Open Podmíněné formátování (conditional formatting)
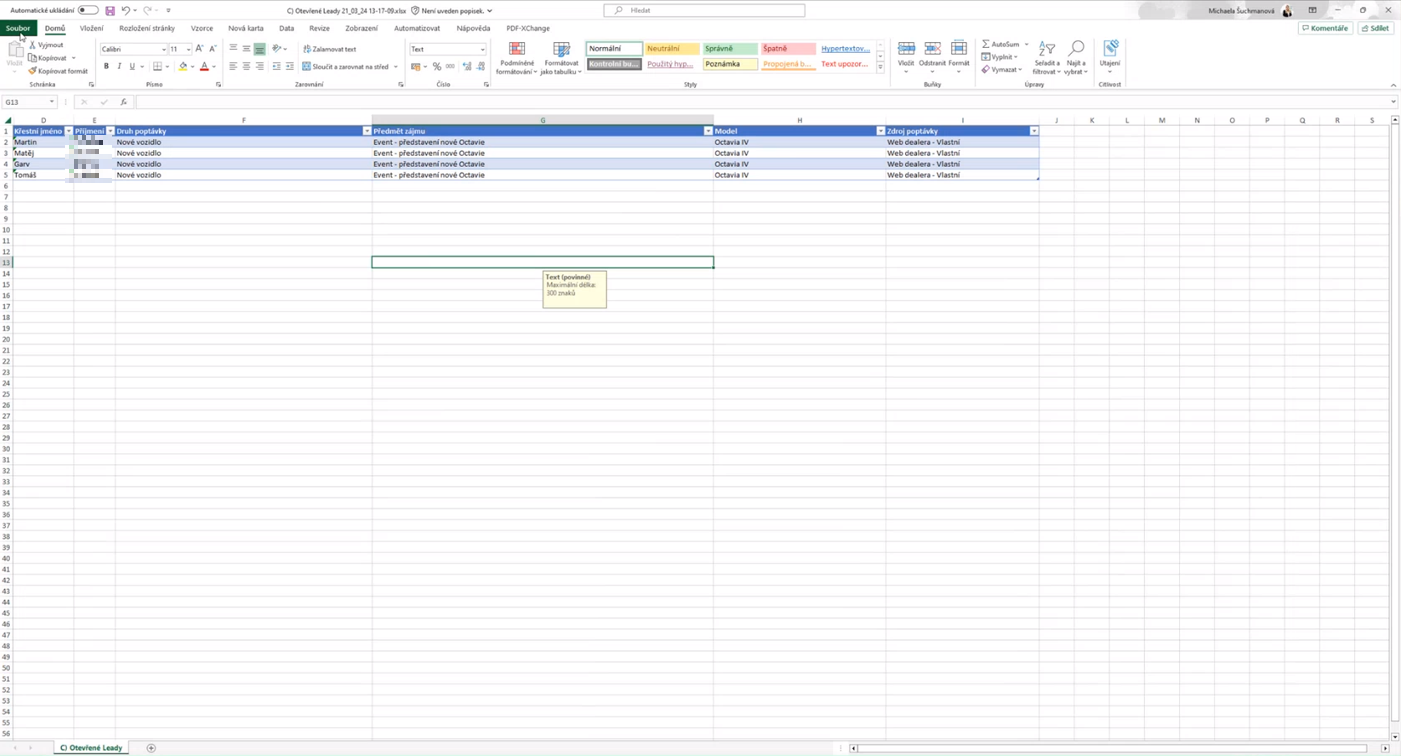Viewport: 1401px width, 756px height. [517, 49]
